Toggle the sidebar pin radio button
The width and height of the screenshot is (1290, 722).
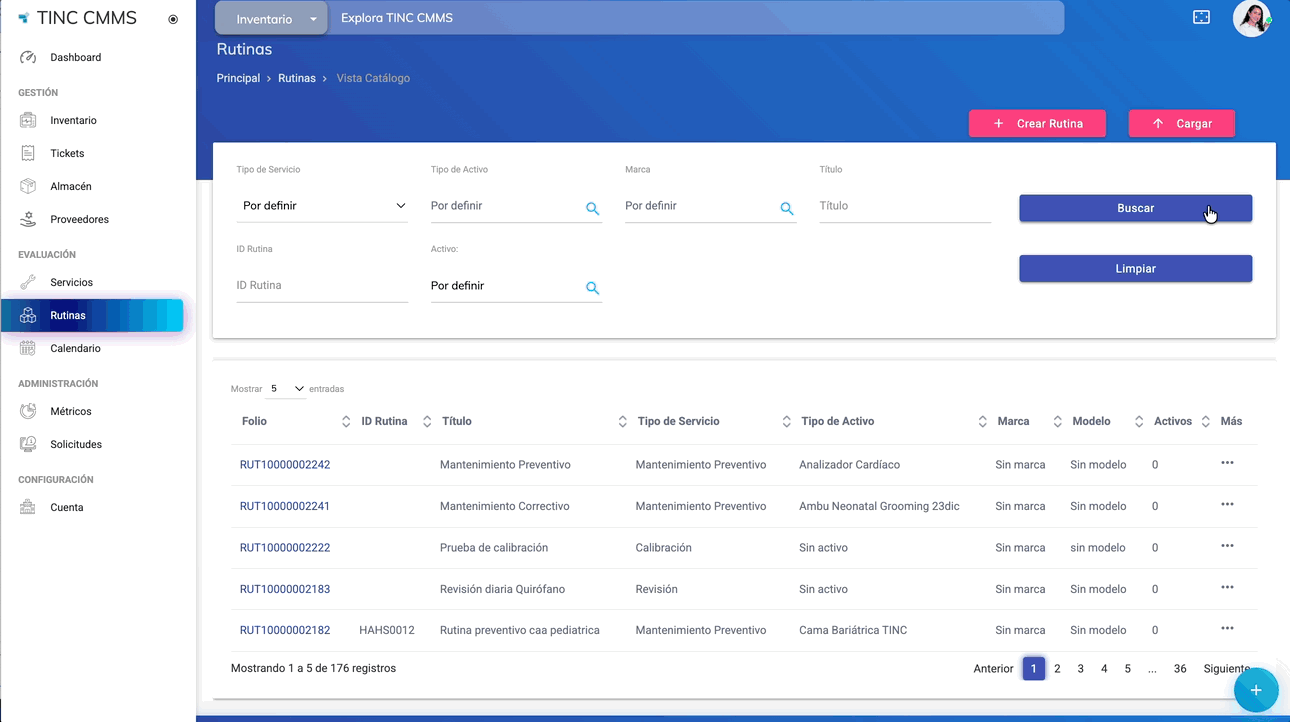(x=173, y=19)
